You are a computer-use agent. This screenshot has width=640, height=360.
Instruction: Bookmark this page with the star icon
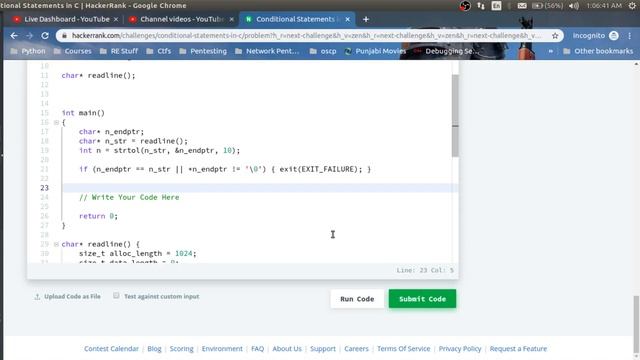555,36
